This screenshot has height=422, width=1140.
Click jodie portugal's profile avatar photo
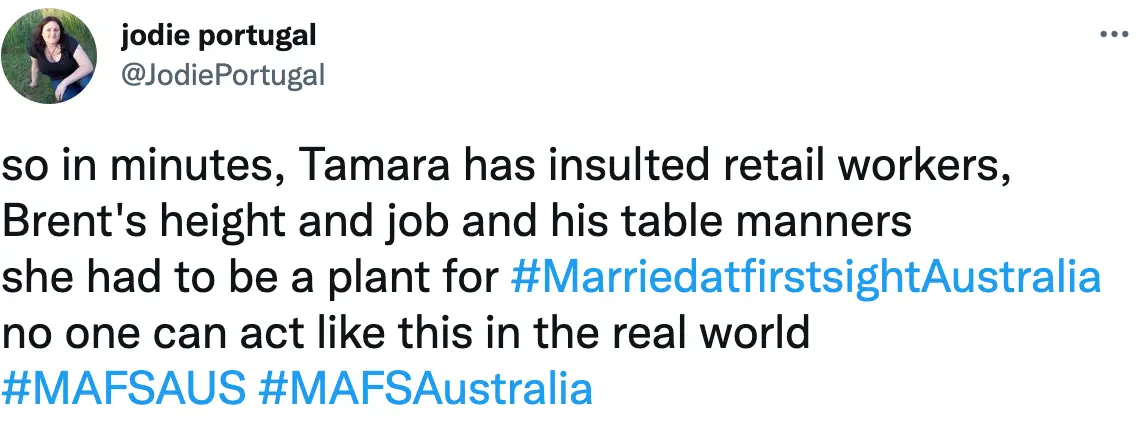click(50, 55)
